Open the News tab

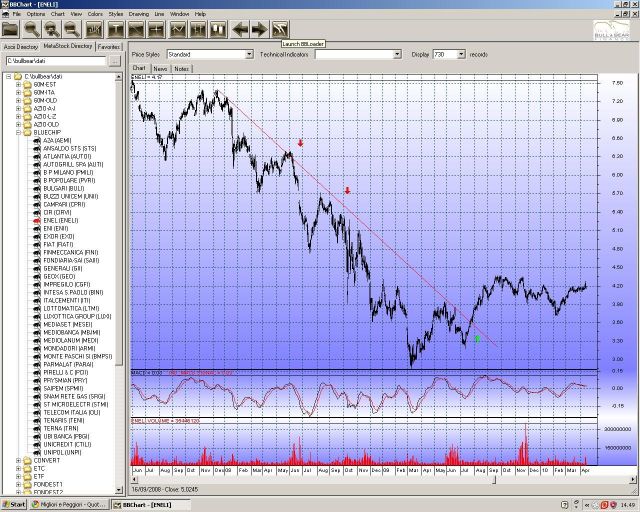point(160,69)
